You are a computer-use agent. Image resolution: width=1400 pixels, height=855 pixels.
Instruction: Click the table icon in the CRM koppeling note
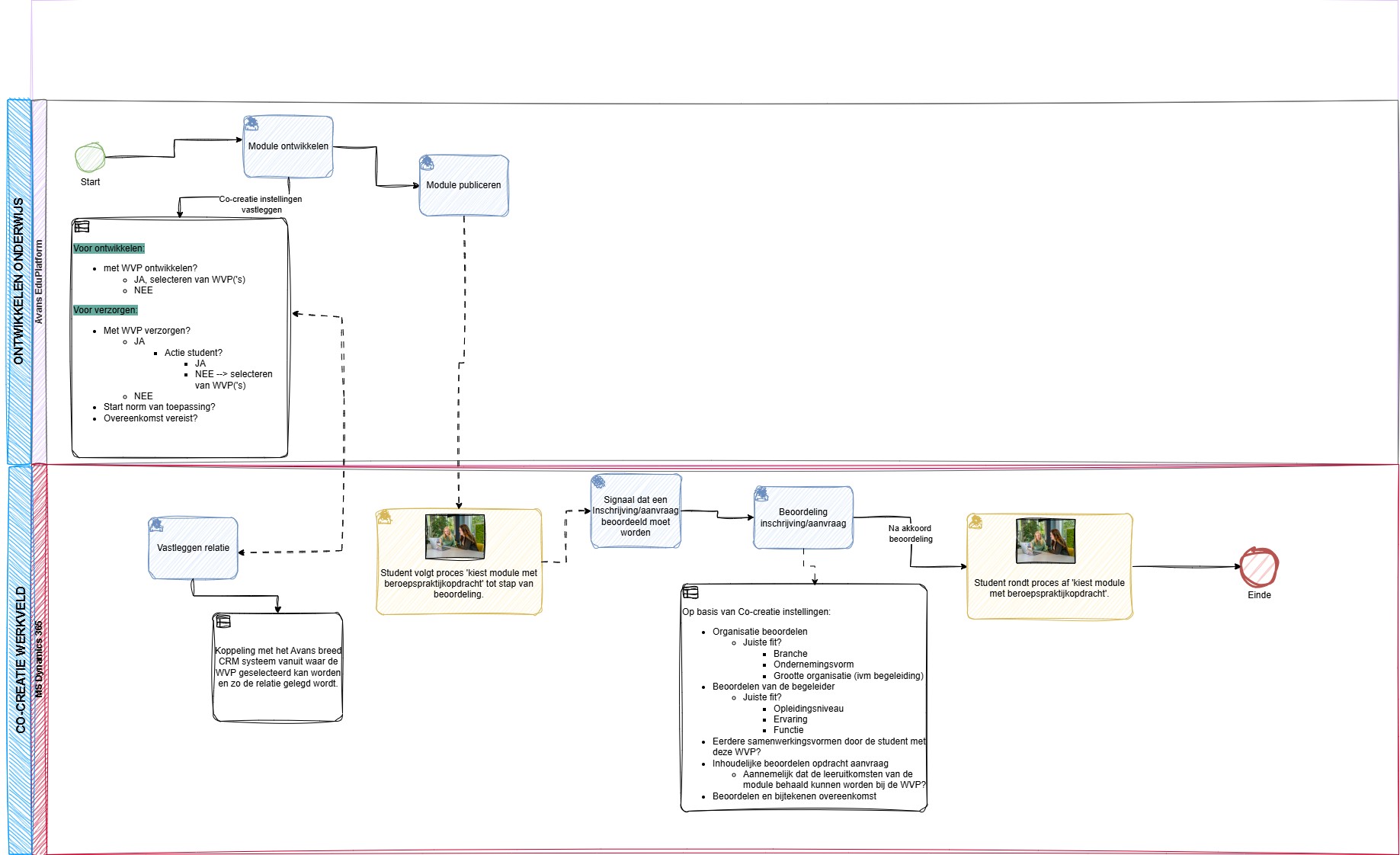pyautogui.click(x=223, y=621)
